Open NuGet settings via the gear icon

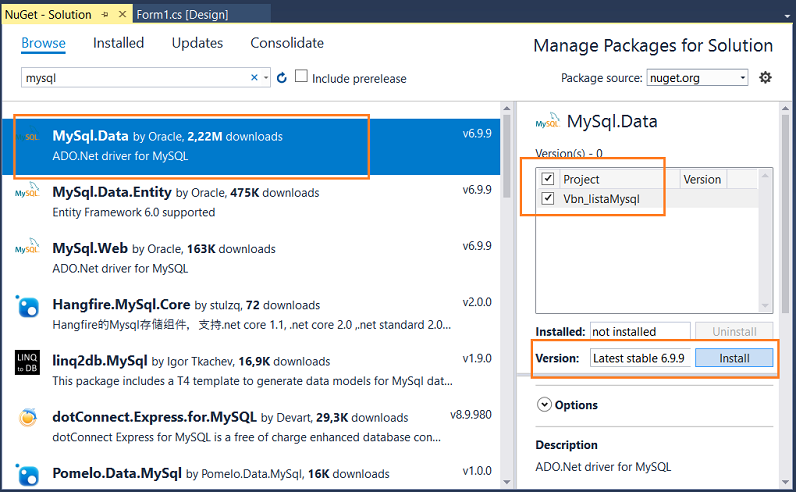point(765,77)
